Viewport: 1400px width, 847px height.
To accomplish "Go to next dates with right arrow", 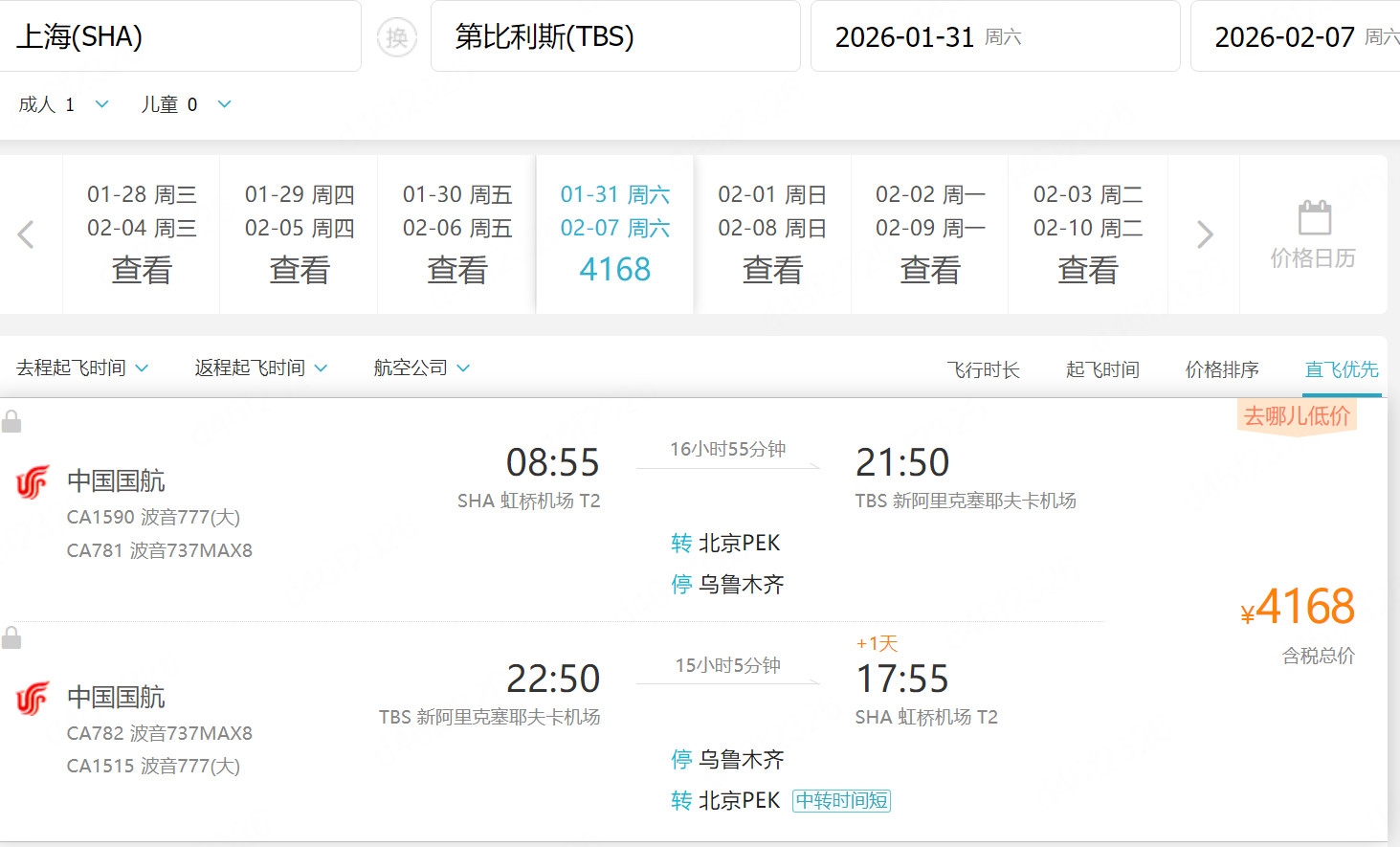I will click(x=1205, y=234).
